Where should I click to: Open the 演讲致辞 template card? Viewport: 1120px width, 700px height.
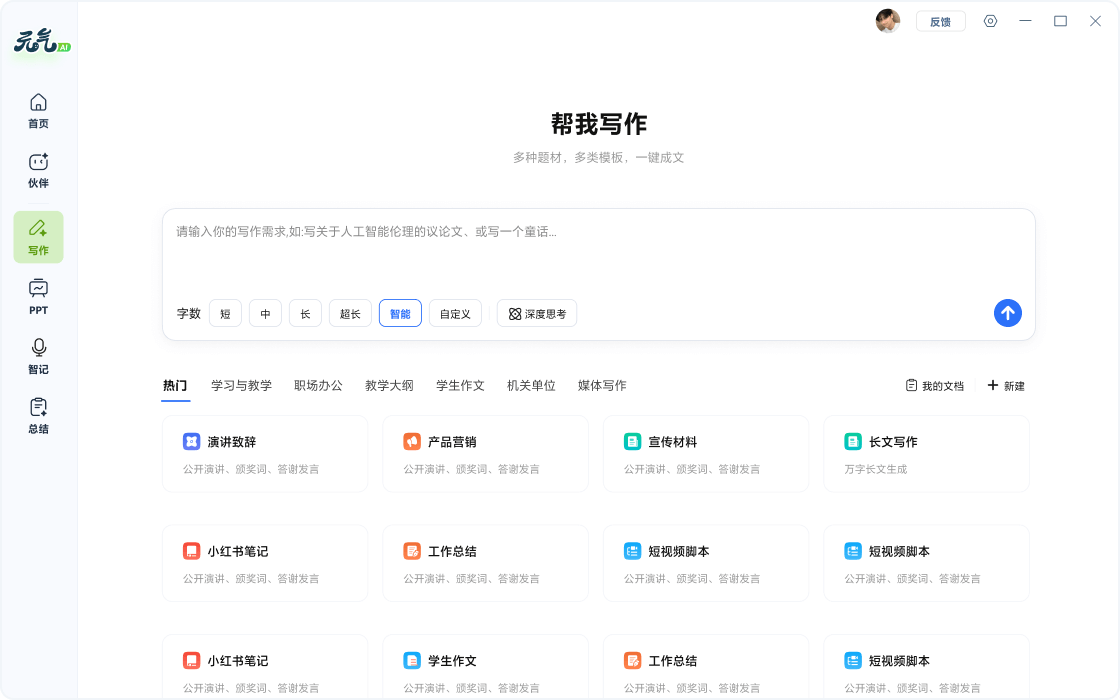click(x=264, y=453)
